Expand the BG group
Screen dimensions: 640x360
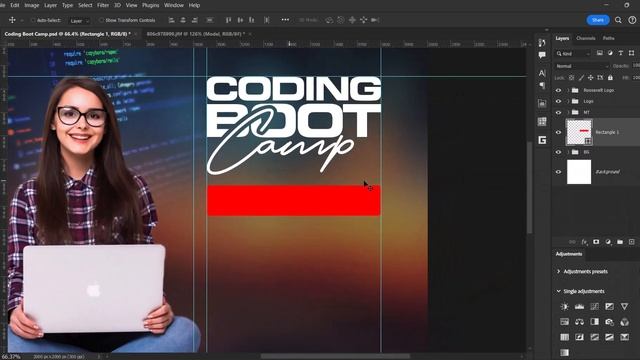coord(568,152)
